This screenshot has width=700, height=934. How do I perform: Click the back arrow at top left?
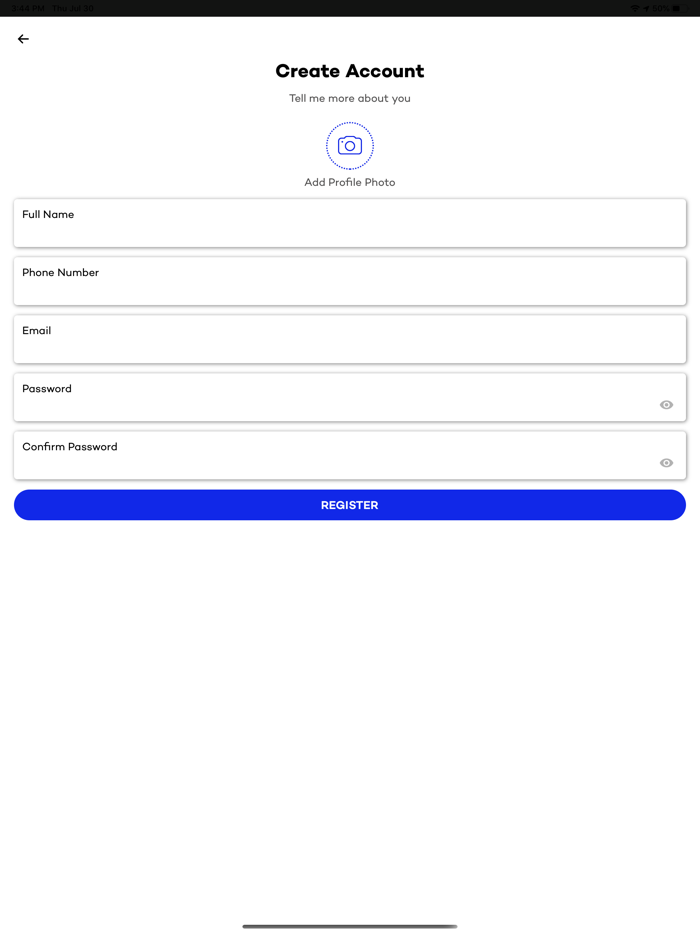[x=23, y=39]
